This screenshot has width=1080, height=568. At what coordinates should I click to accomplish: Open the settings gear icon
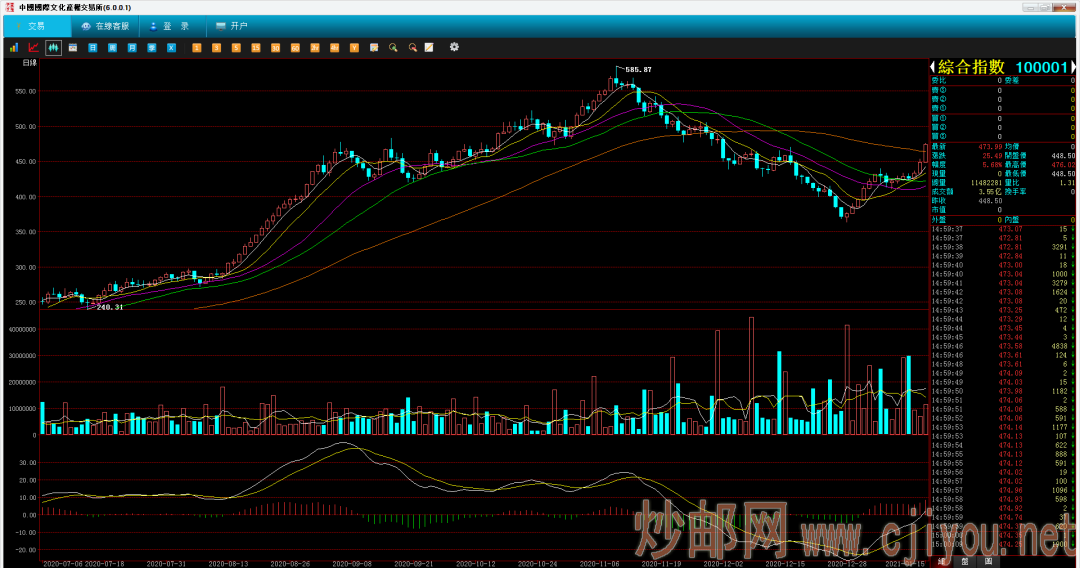pos(454,47)
